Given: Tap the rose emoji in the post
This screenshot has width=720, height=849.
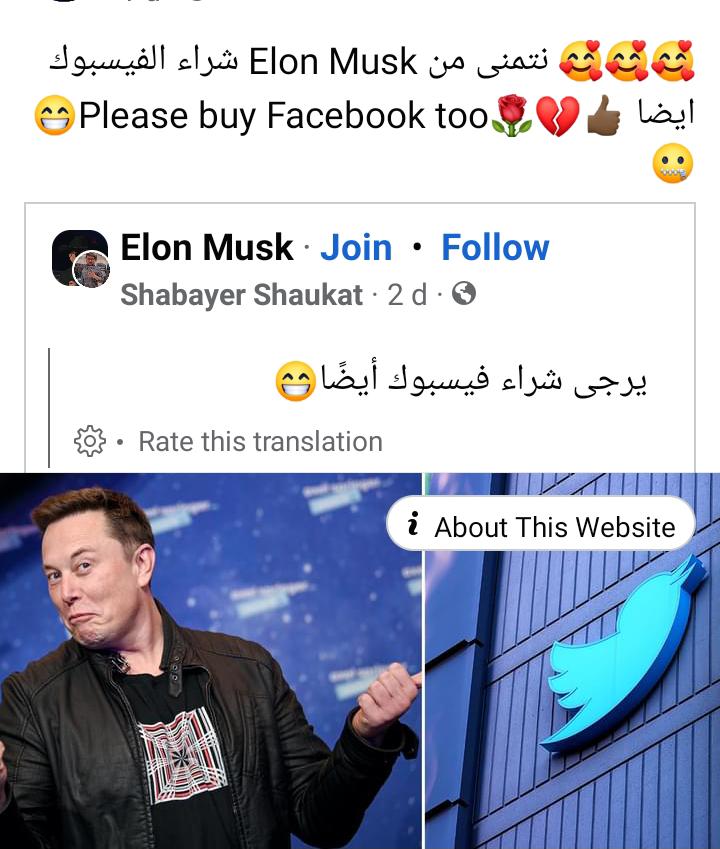Looking at the screenshot, I should (512, 115).
